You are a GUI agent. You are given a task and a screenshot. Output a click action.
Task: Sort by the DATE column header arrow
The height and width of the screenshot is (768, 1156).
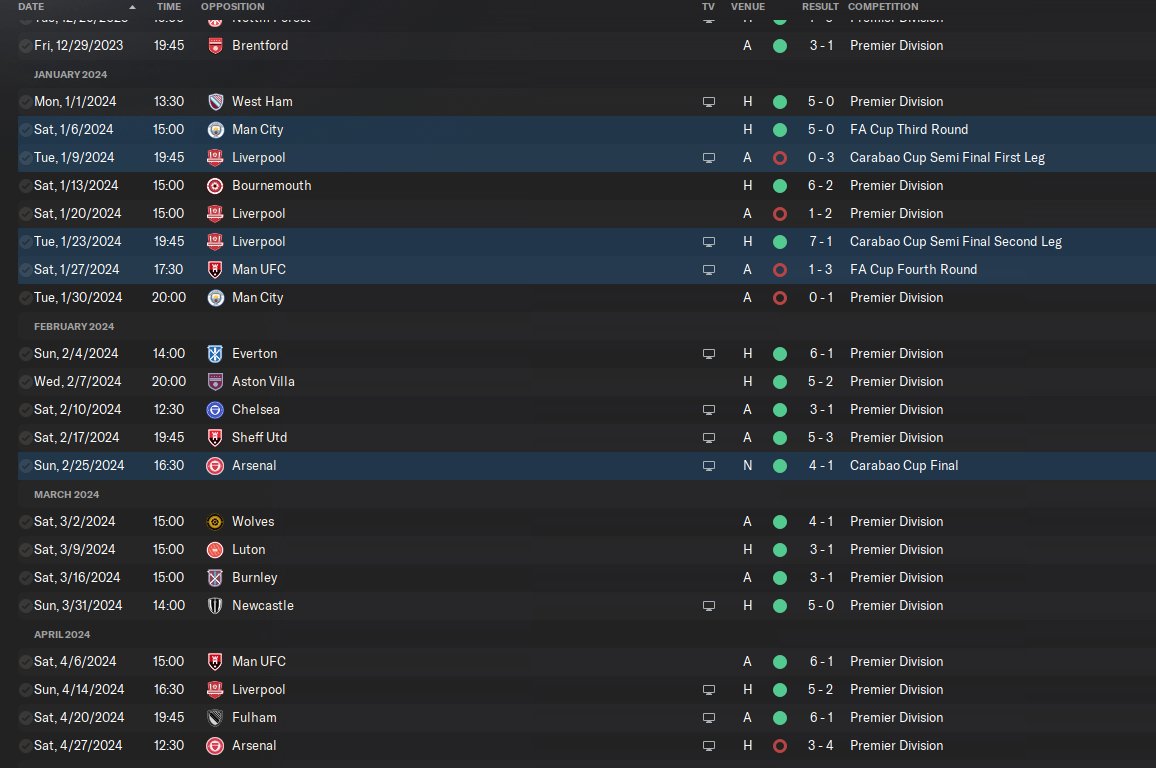[132, 7]
